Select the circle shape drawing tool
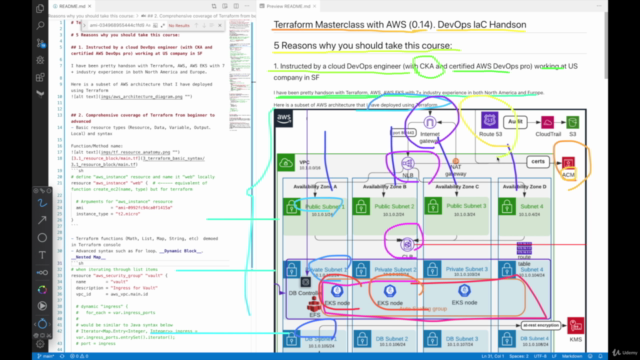This screenshot has width=640, height=360. [42, 238]
